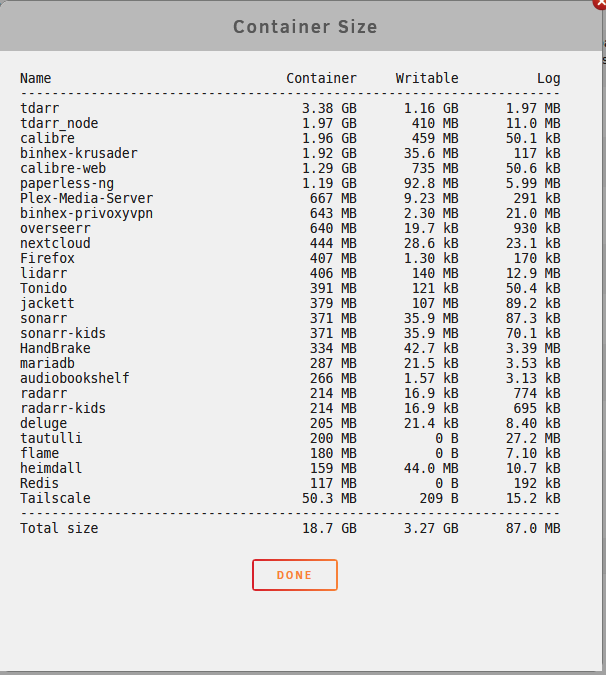The image size is (606, 675).
Task: Click the 'Redis' container name
Action: point(40,483)
